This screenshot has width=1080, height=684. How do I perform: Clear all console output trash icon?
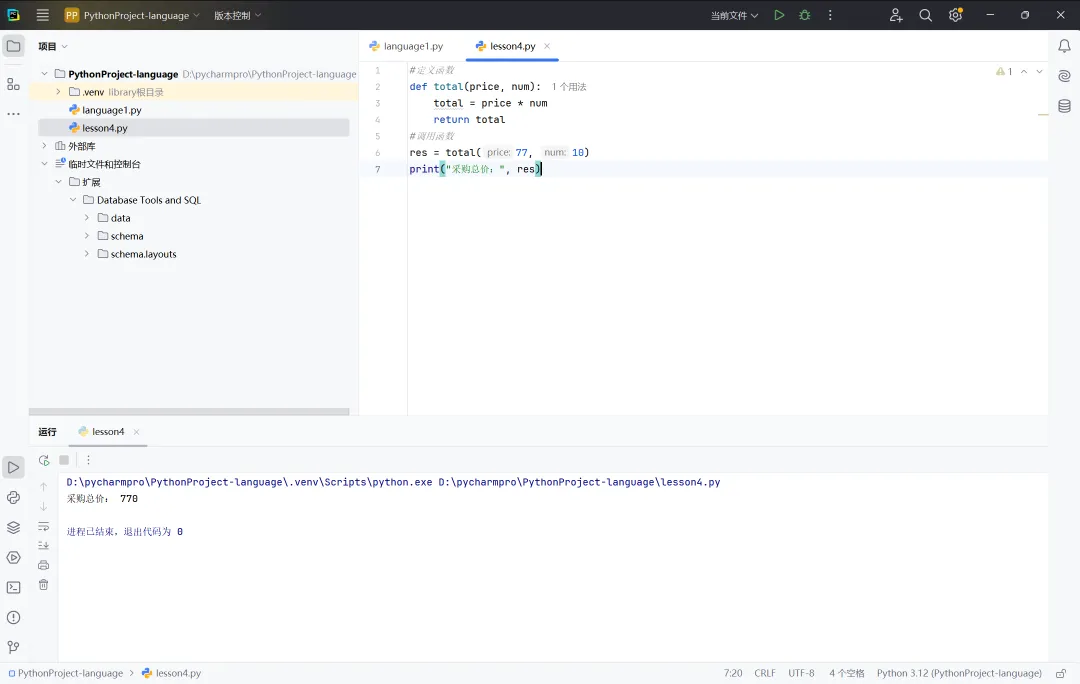[43, 585]
